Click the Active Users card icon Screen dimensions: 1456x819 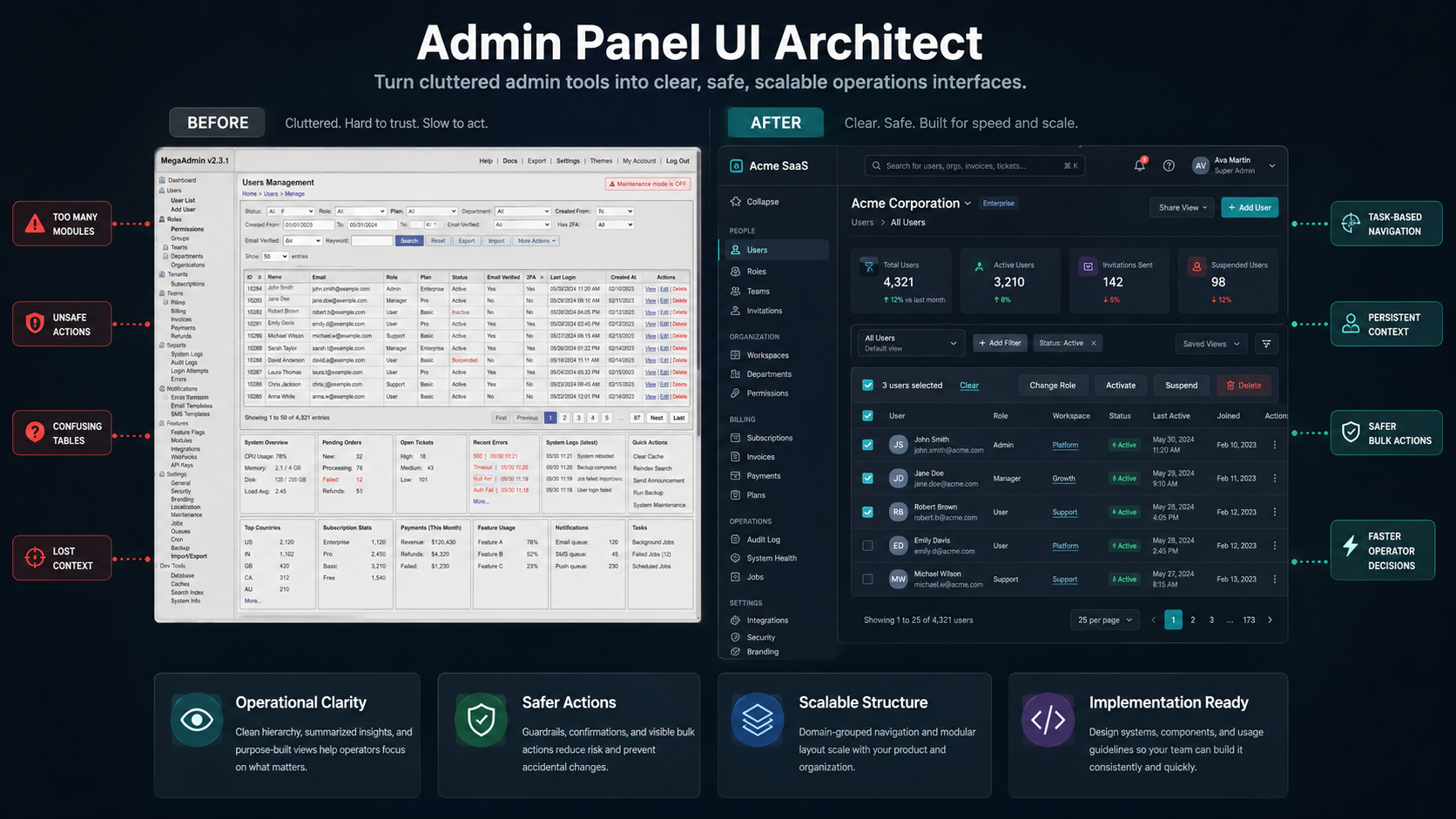tap(979, 267)
